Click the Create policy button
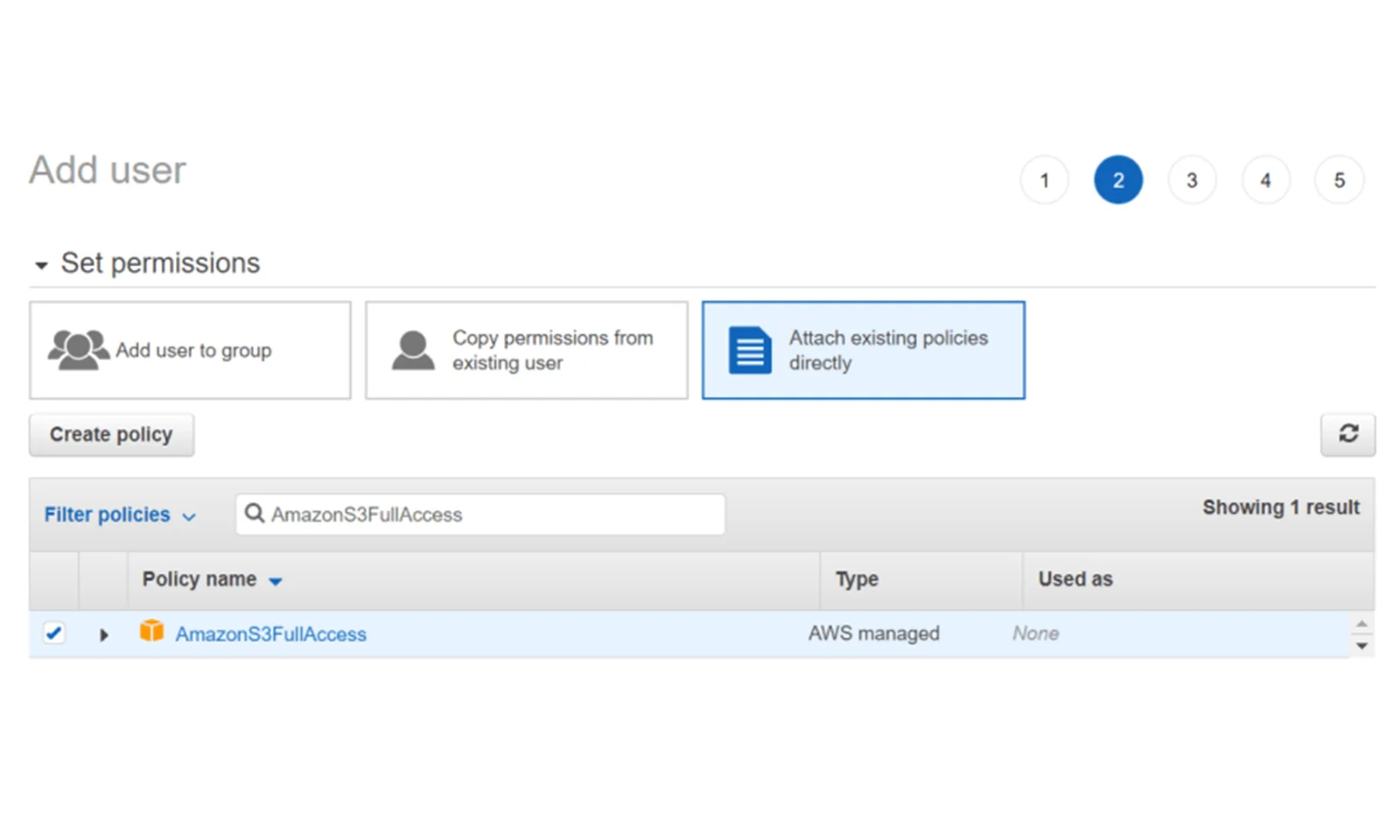This screenshot has width=1400, height=840. click(x=111, y=434)
